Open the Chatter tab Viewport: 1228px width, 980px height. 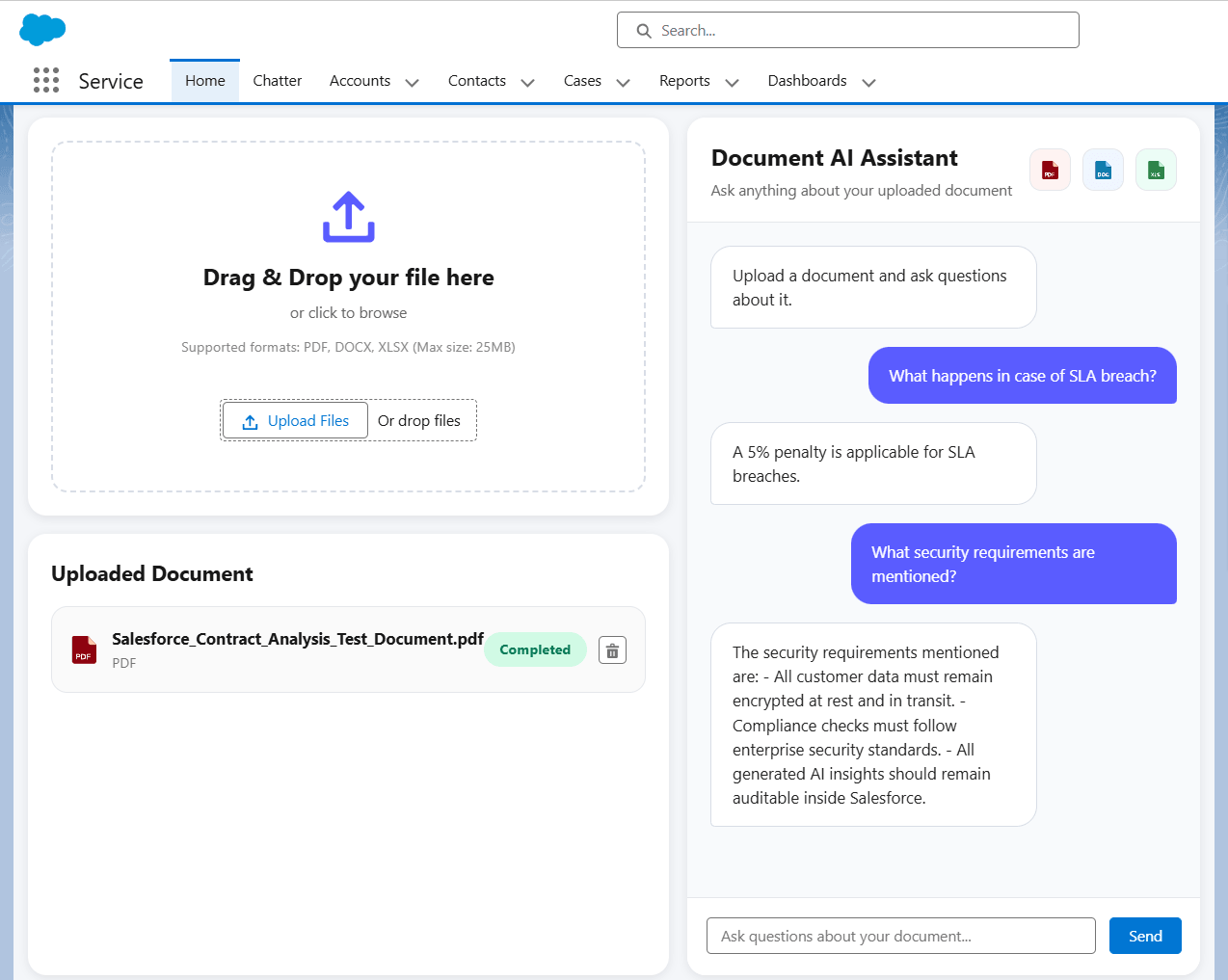pyautogui.click(x=278, y=81)
